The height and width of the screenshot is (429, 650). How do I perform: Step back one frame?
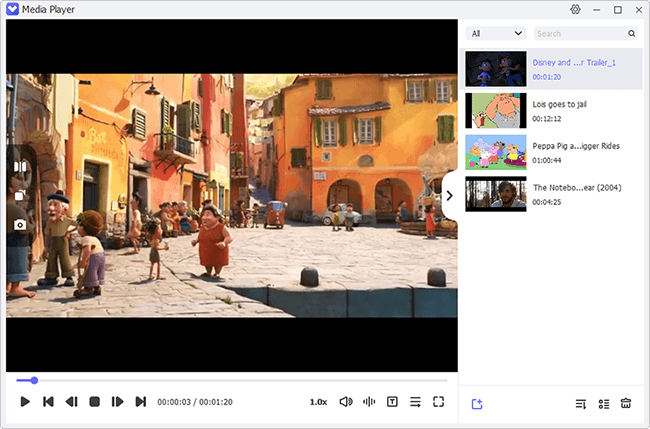click(x=71, y=401)
